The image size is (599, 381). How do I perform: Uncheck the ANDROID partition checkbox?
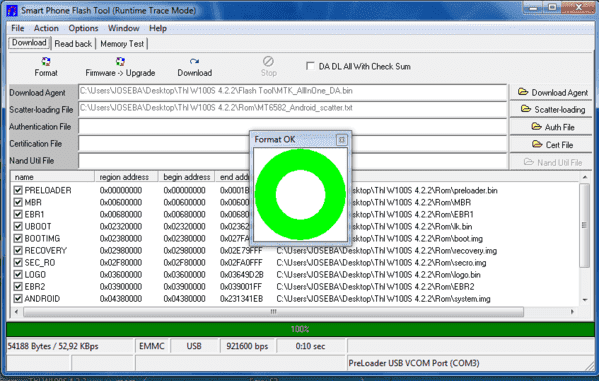[18, 298]
